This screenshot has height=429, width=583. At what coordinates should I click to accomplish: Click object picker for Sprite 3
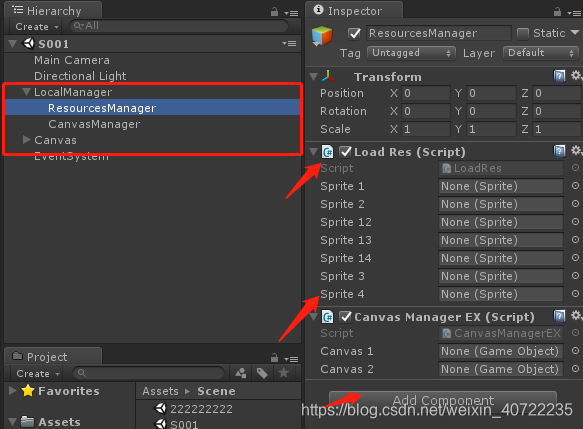pyautogui.click(x=575, y=276)
